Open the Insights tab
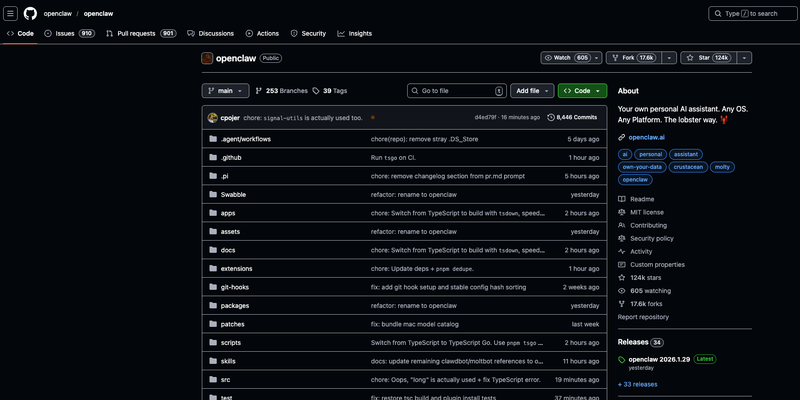The width and height of the screenshot is (800, 400). click(x=355, y=34)
